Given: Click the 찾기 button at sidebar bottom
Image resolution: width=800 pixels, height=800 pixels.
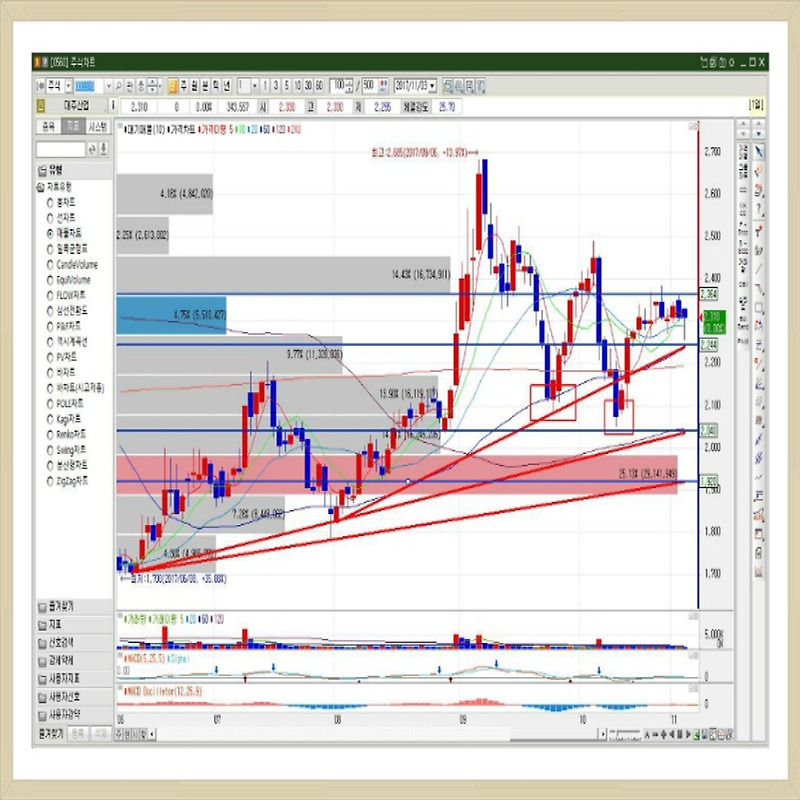Looking at the screenshot, I should click(51, 734).
